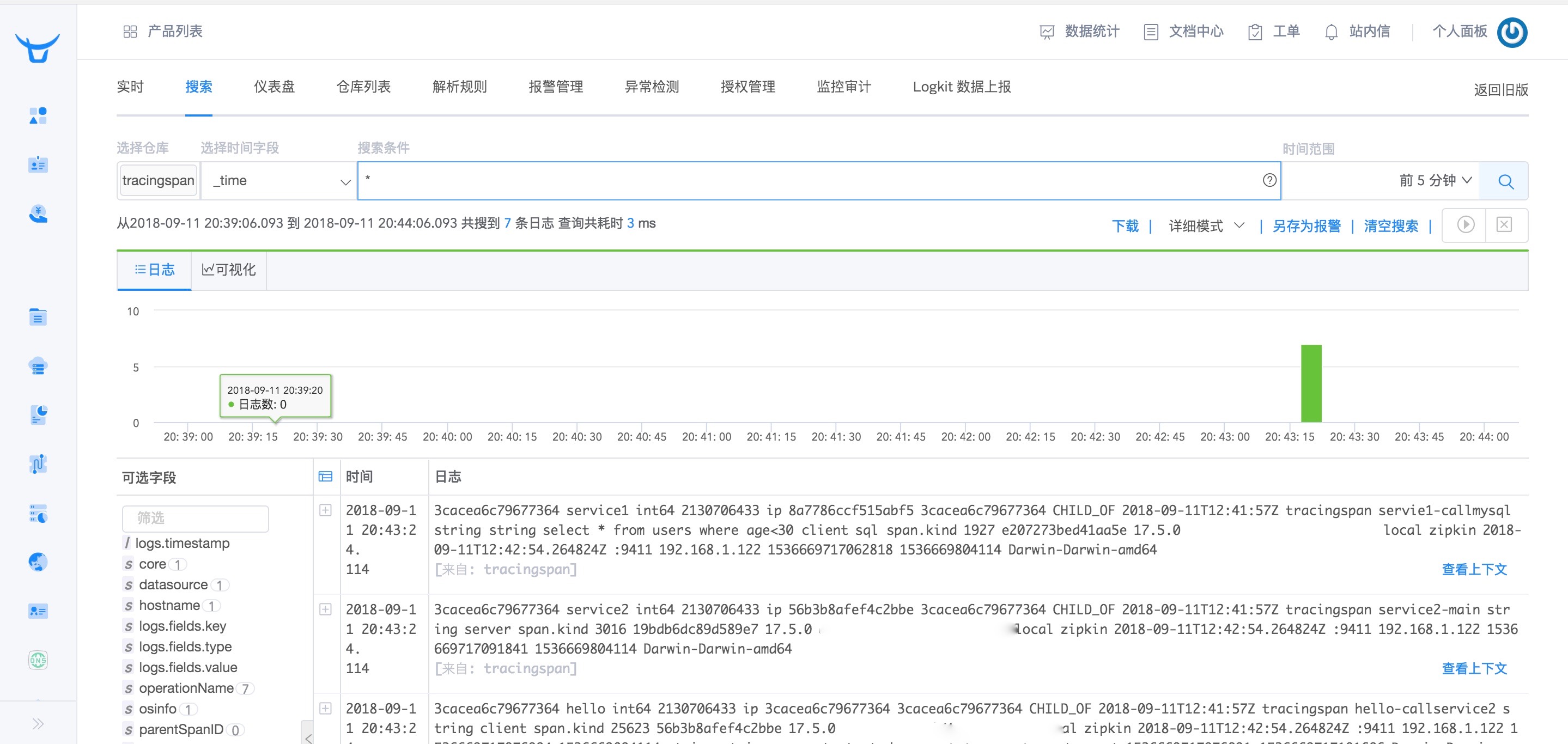
Task: Click the X box clear icon
Action: coord(1504,224)
